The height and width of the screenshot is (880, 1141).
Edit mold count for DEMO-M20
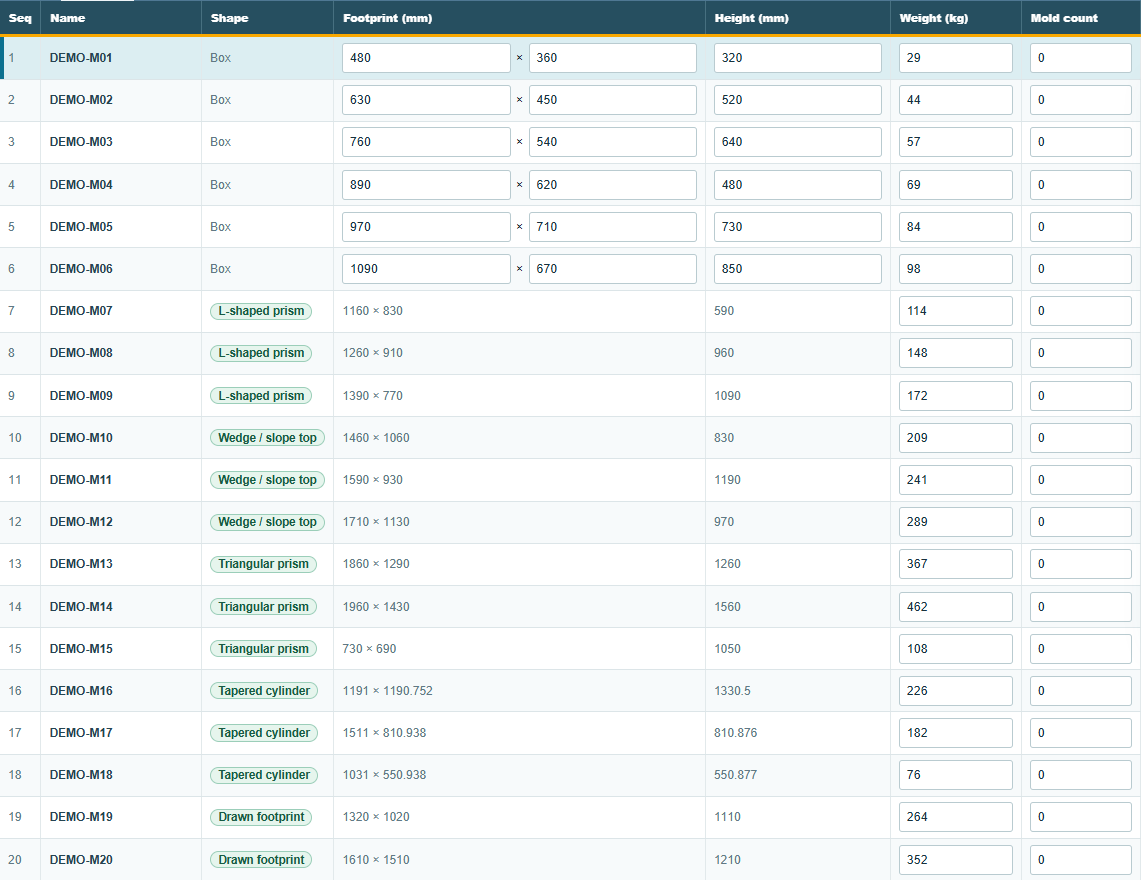[x=1081, y=860]
